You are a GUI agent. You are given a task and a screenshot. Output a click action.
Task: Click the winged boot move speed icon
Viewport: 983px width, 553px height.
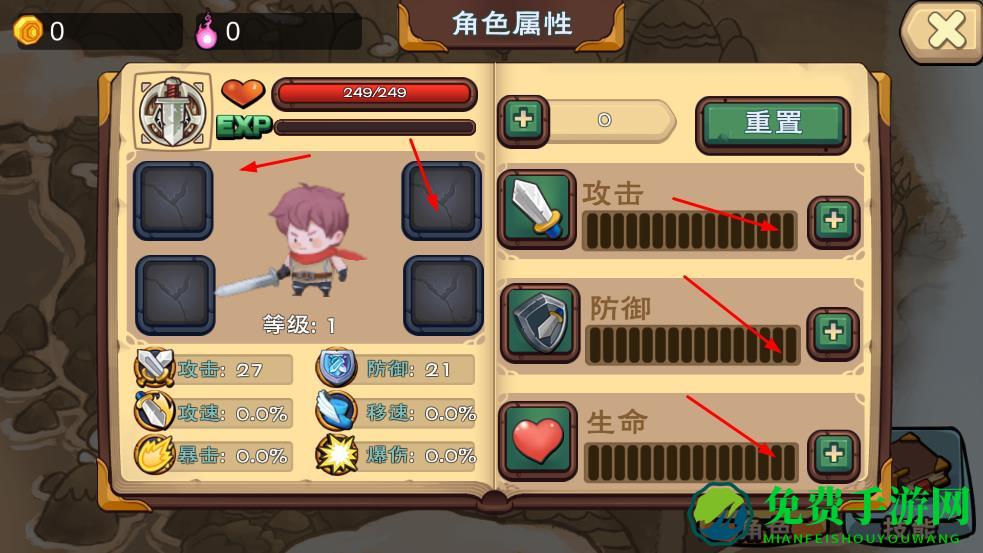(335, 409)
